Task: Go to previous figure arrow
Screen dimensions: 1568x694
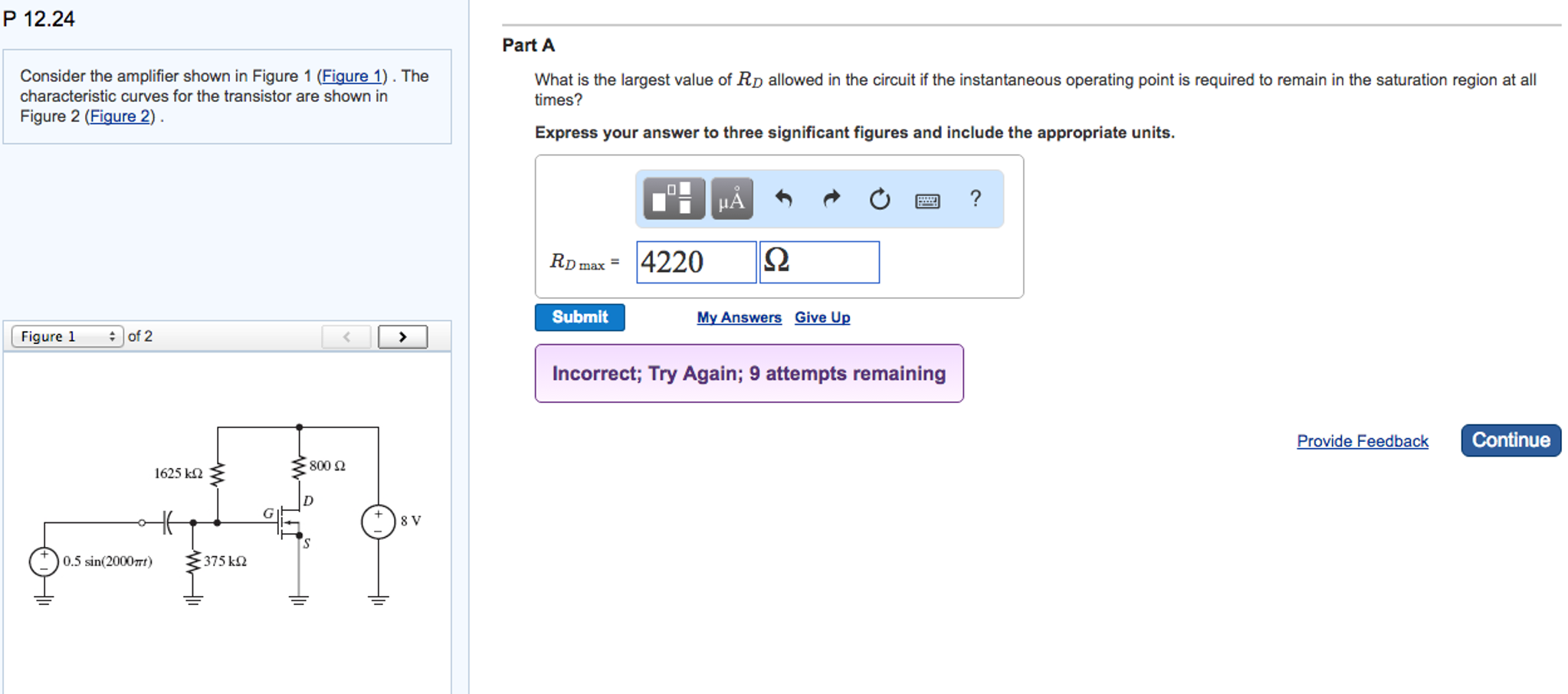Action: (346, 336)
